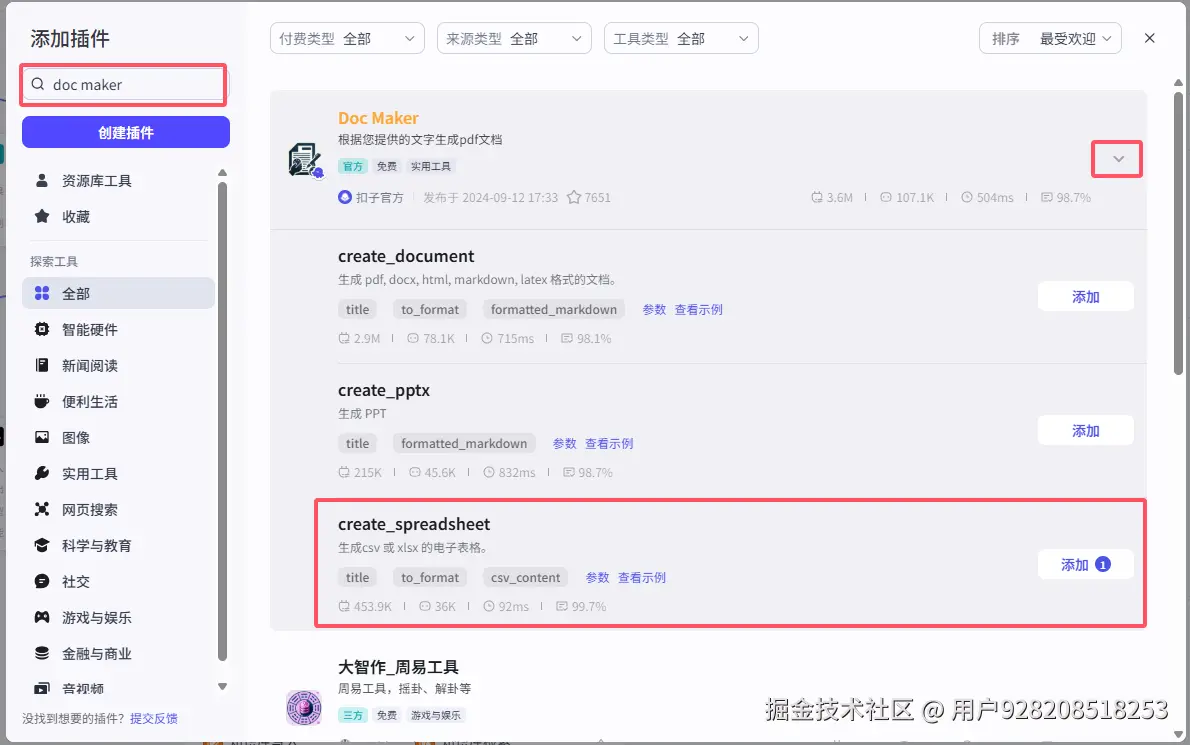Click the 收藏 star icon

coord(42,216)
